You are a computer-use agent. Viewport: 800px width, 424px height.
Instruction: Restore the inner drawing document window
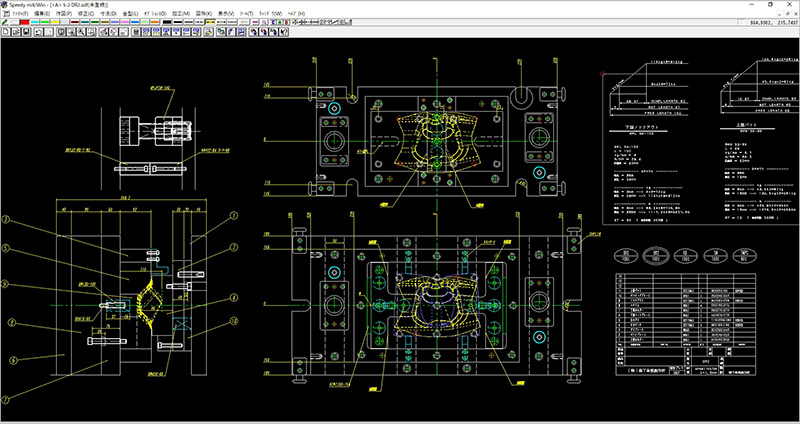(x=787, y=14)
